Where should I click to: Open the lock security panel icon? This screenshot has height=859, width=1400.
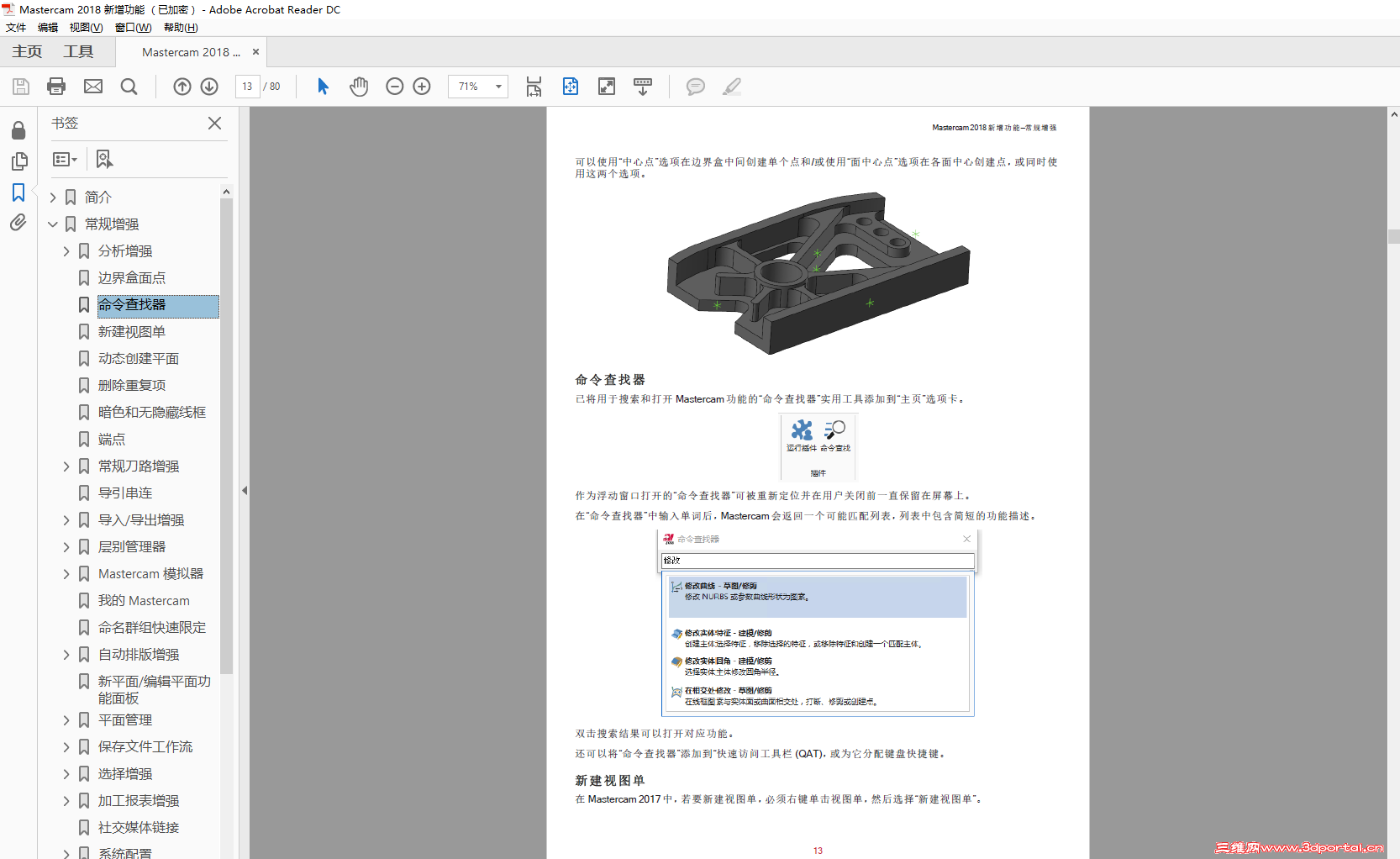[x=18, y=130]
